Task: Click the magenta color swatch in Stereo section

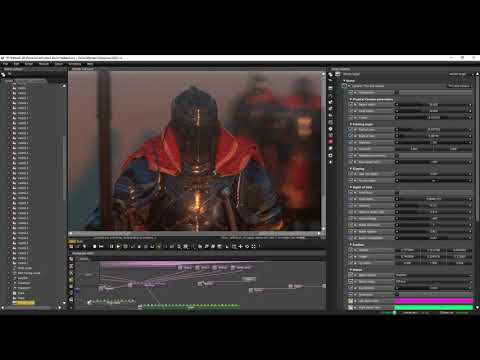Action: point(433,301)
